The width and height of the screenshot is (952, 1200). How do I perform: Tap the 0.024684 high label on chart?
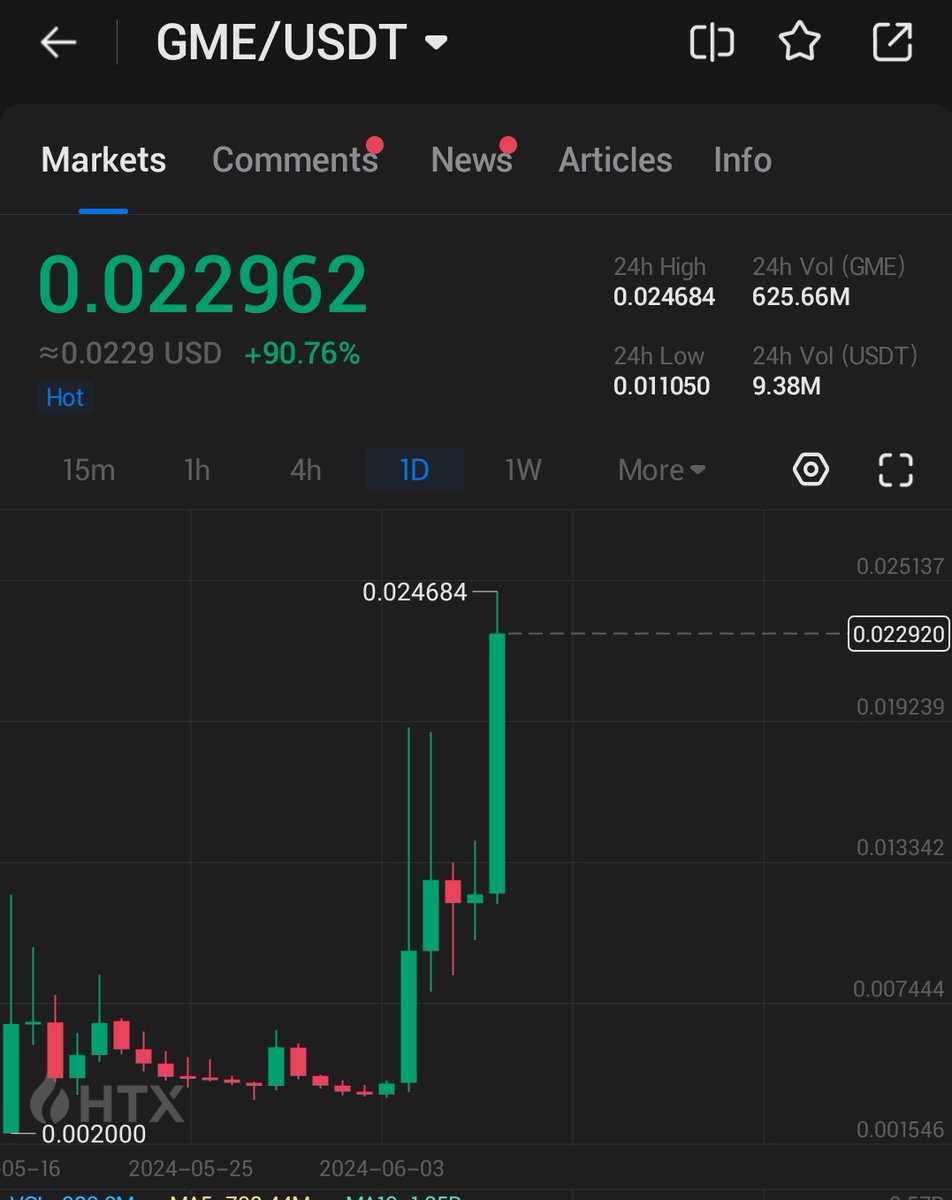[x=415, y=592]
